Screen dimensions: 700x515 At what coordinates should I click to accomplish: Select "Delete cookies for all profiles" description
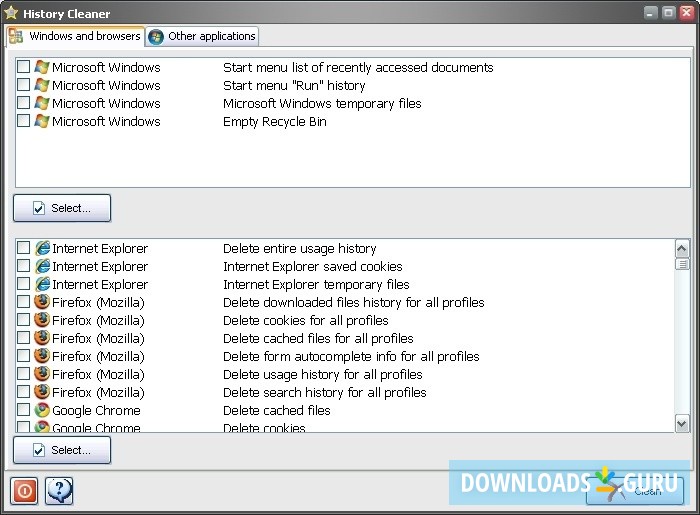pos(306,320)
